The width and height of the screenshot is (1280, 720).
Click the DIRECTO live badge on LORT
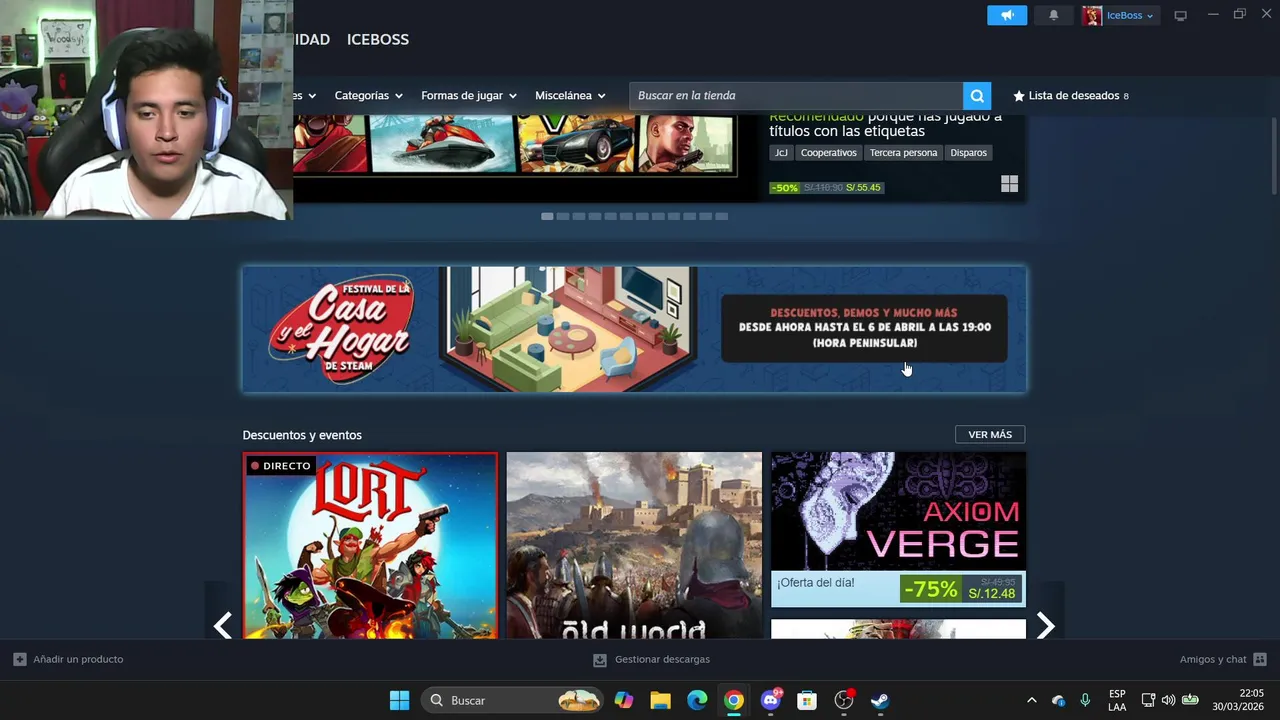(280, 466)
